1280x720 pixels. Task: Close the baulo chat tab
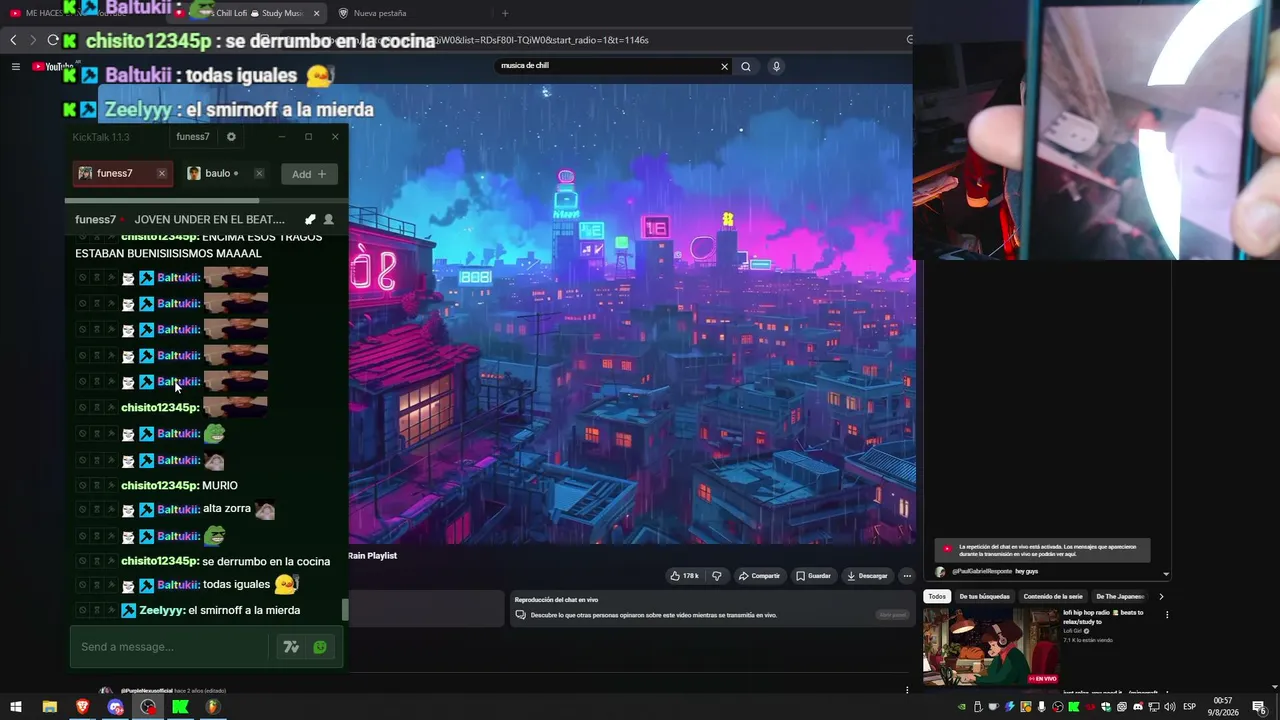259,173
